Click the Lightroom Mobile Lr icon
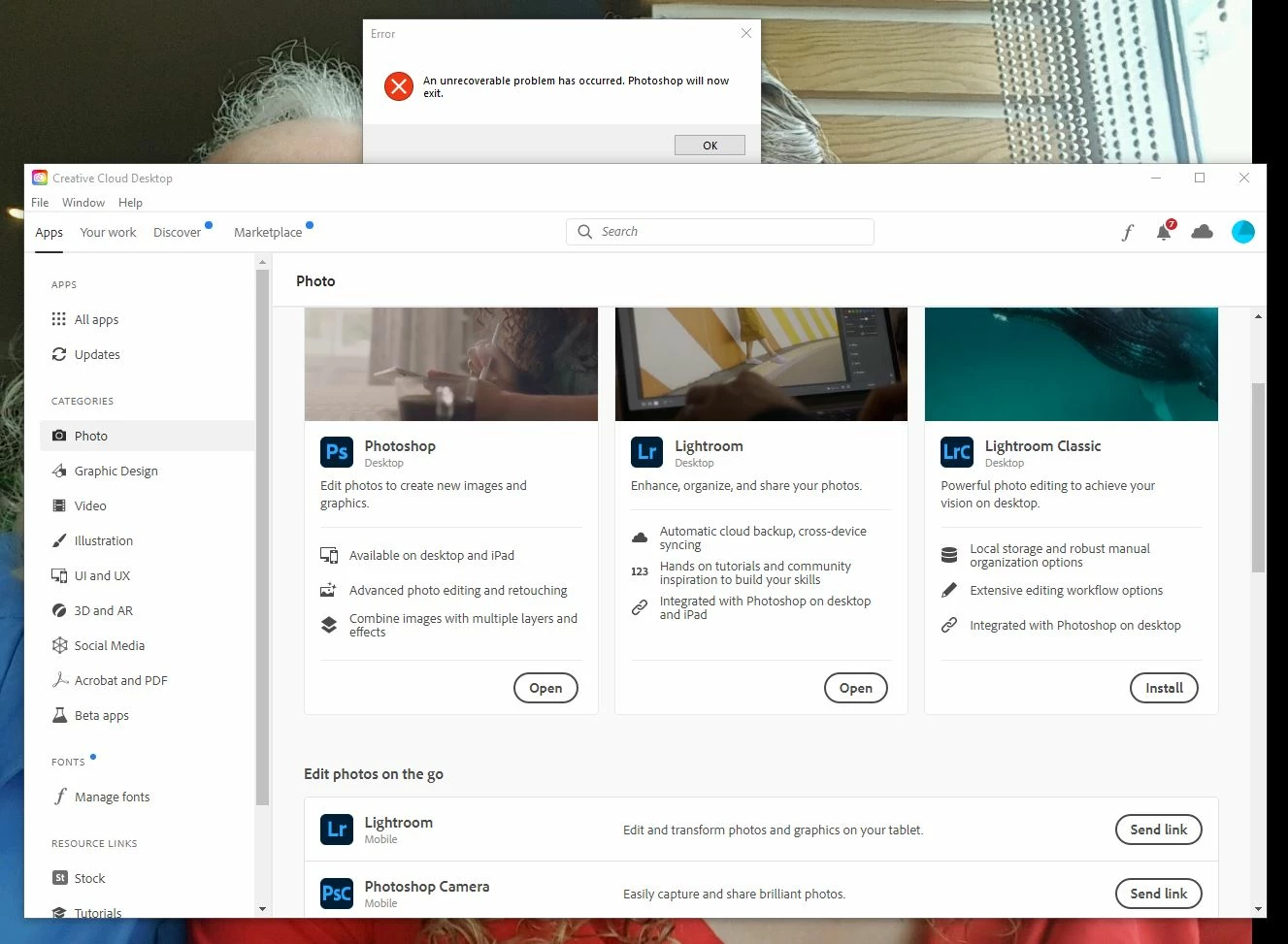The image size is (1288, 944). pos(337,829)
